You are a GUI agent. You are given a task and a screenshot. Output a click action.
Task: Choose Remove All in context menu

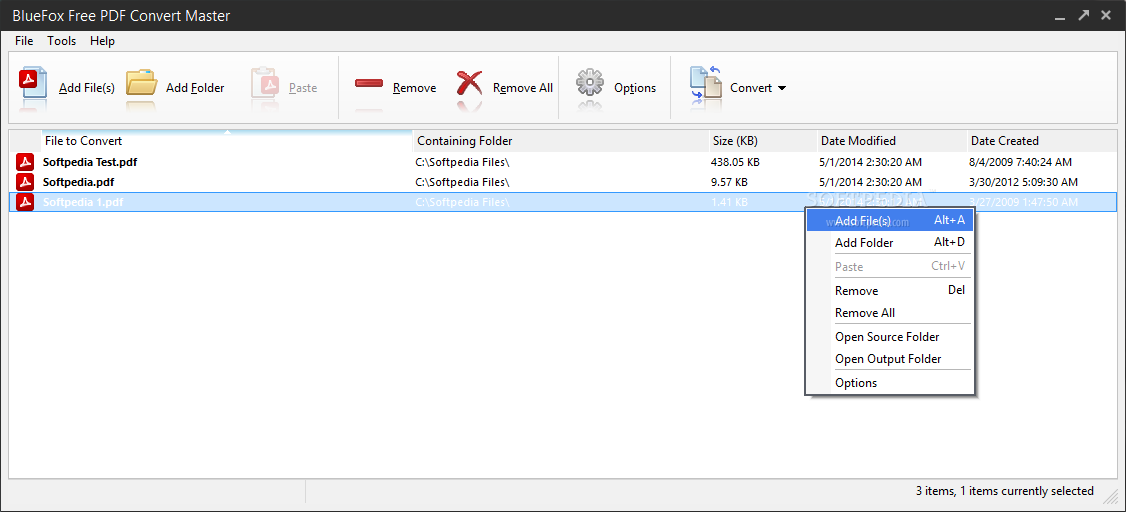(x=889, y=312)
